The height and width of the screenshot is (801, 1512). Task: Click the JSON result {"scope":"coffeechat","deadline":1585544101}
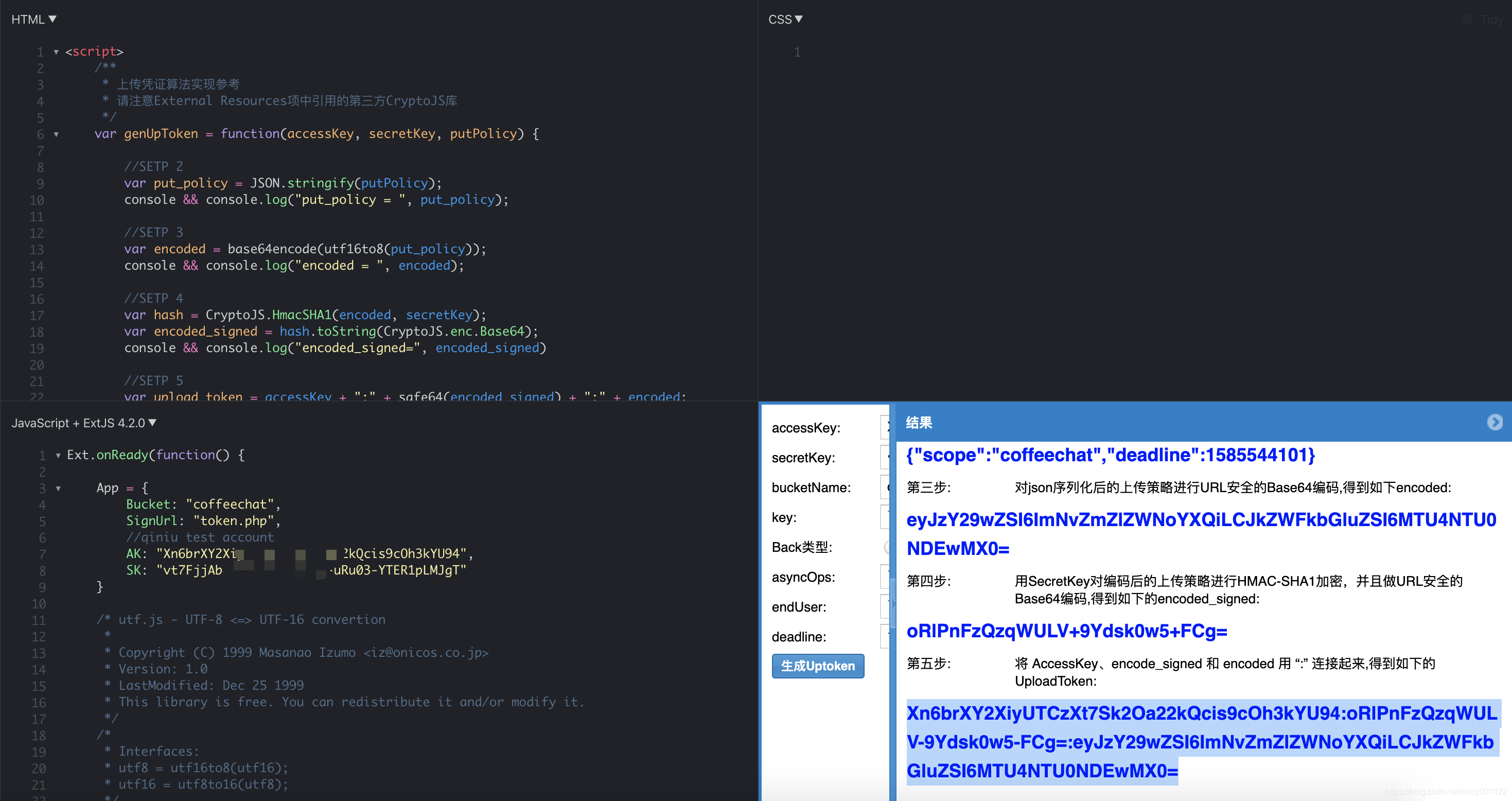(x=1111, y=455)
